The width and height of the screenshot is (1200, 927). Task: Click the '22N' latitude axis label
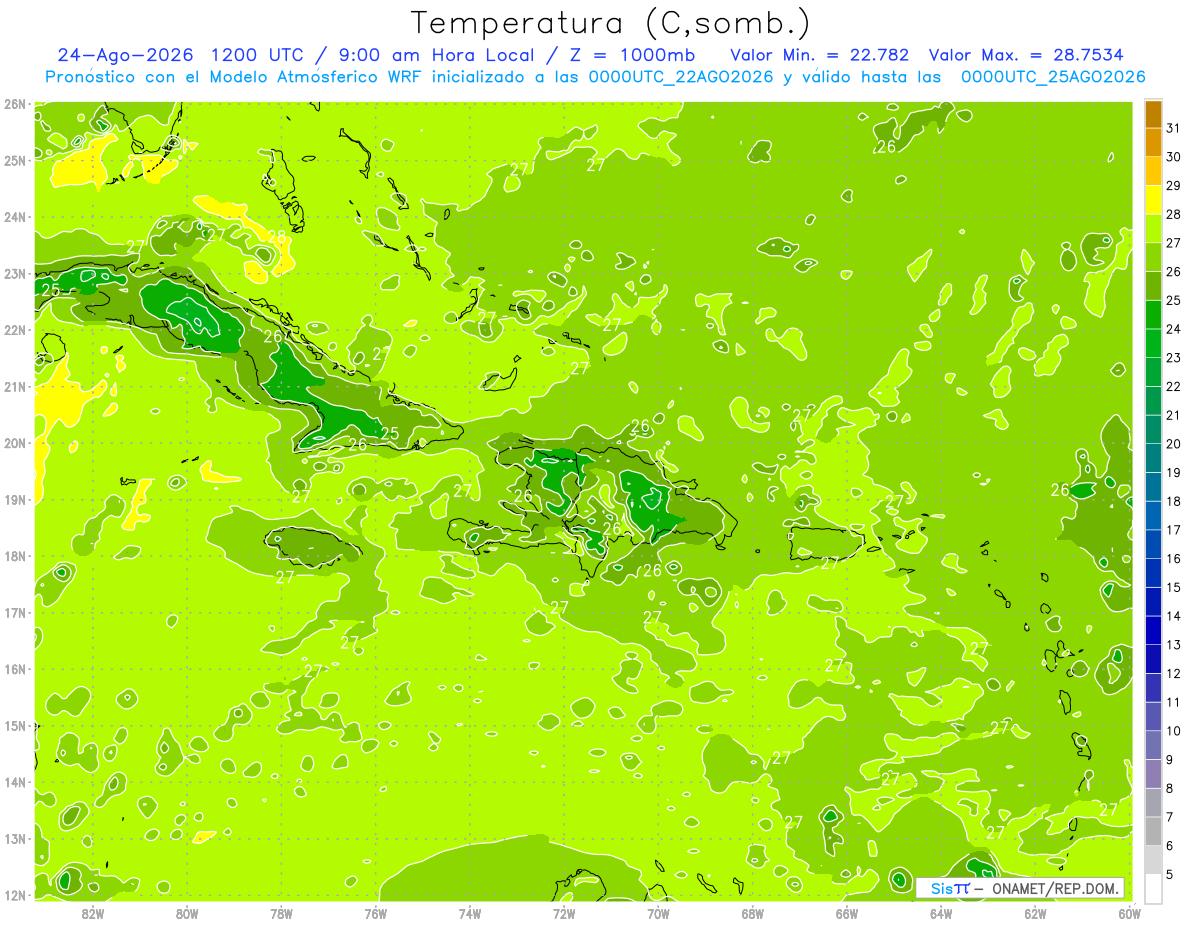point(15,330)
